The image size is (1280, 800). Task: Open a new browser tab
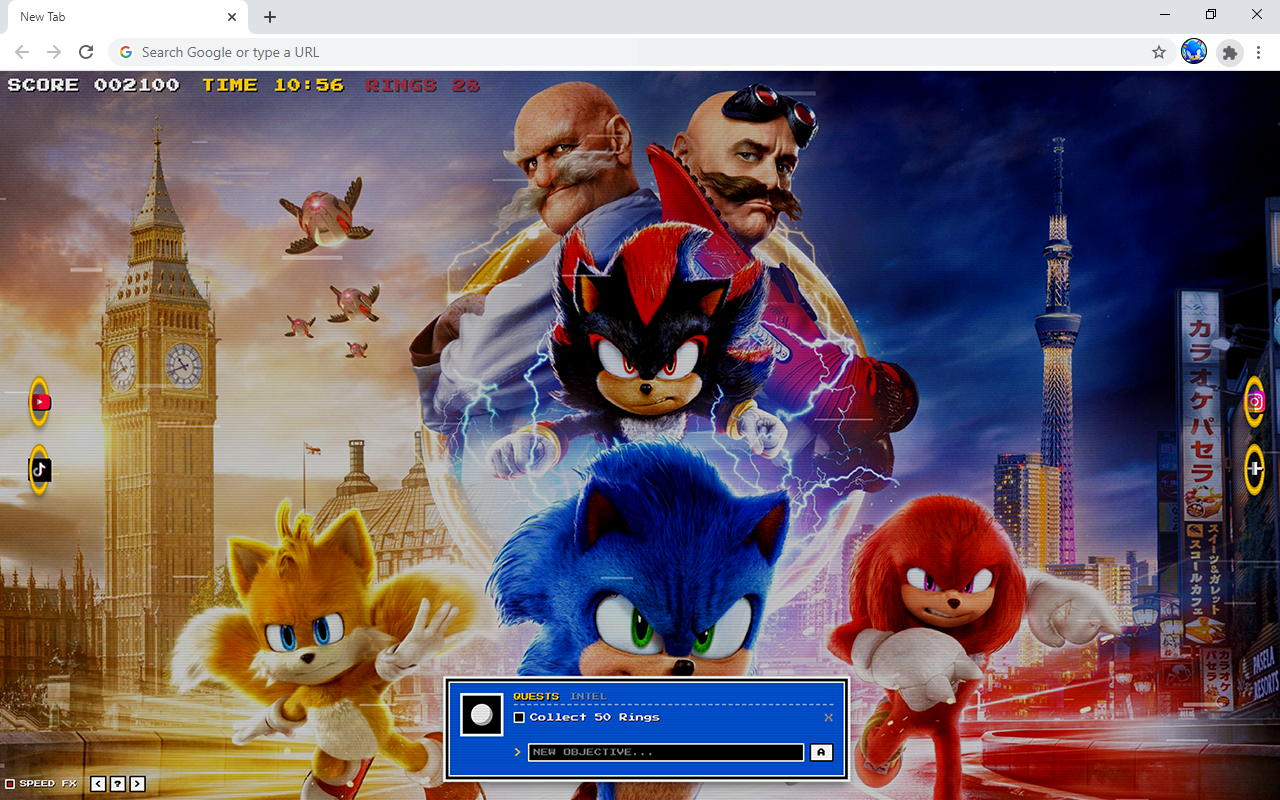270,17
